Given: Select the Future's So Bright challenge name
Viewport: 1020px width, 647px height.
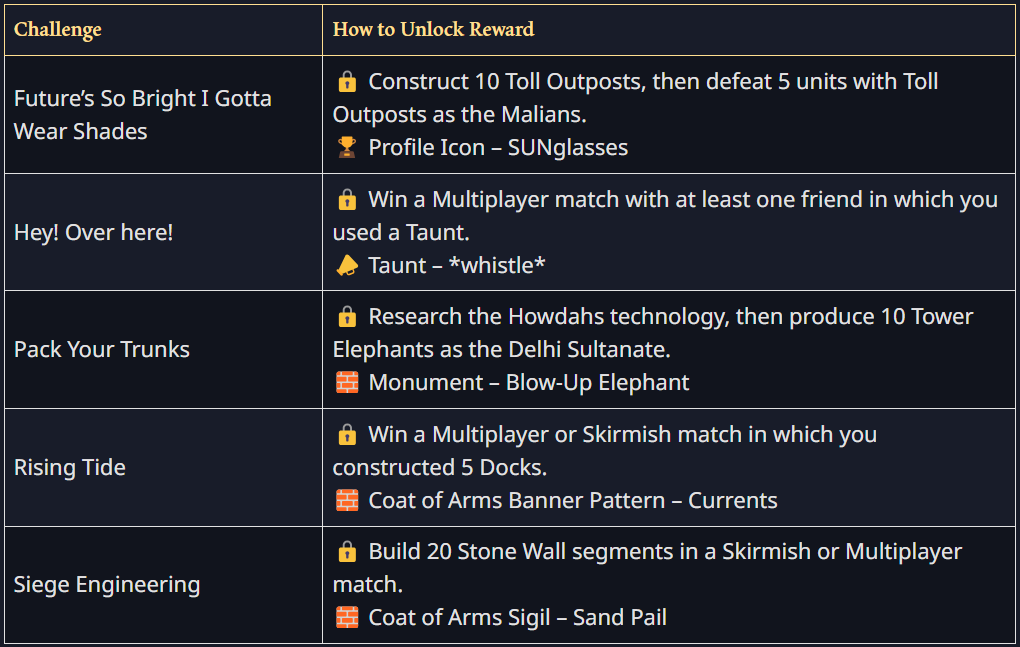Looking at the screenshot, I should [x=142, y=115].
